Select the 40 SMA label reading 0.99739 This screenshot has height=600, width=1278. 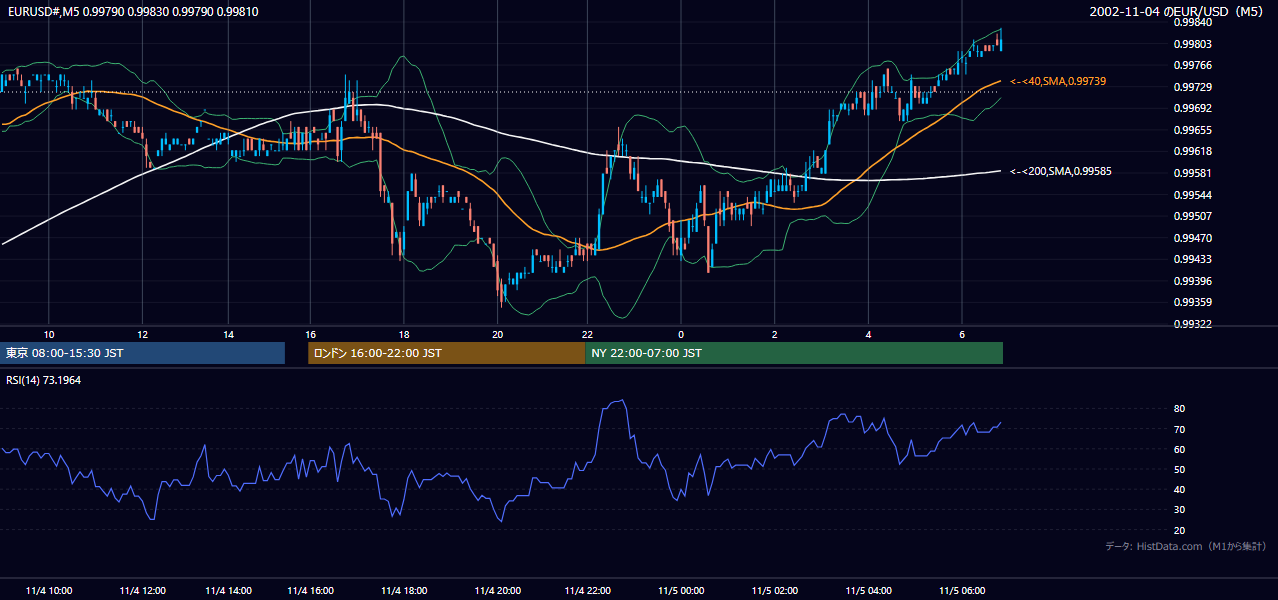(1058, 81)
